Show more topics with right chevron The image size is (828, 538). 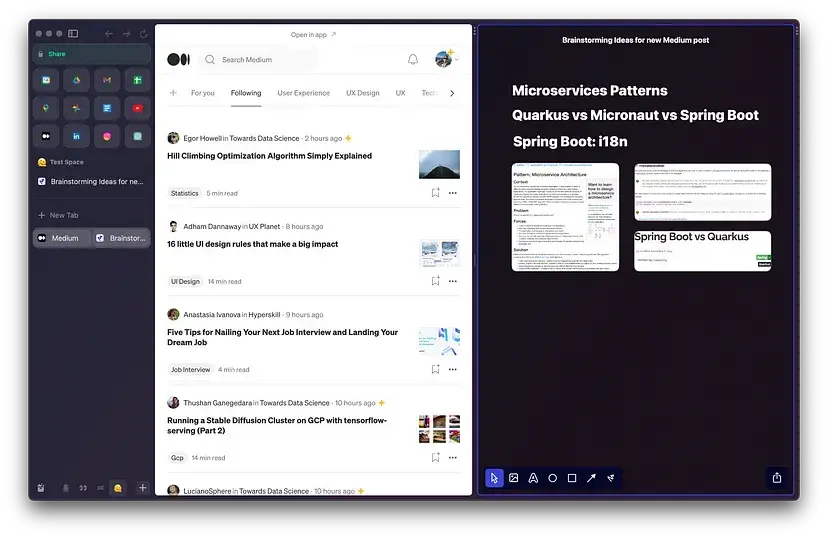click(x=452, y=93)
